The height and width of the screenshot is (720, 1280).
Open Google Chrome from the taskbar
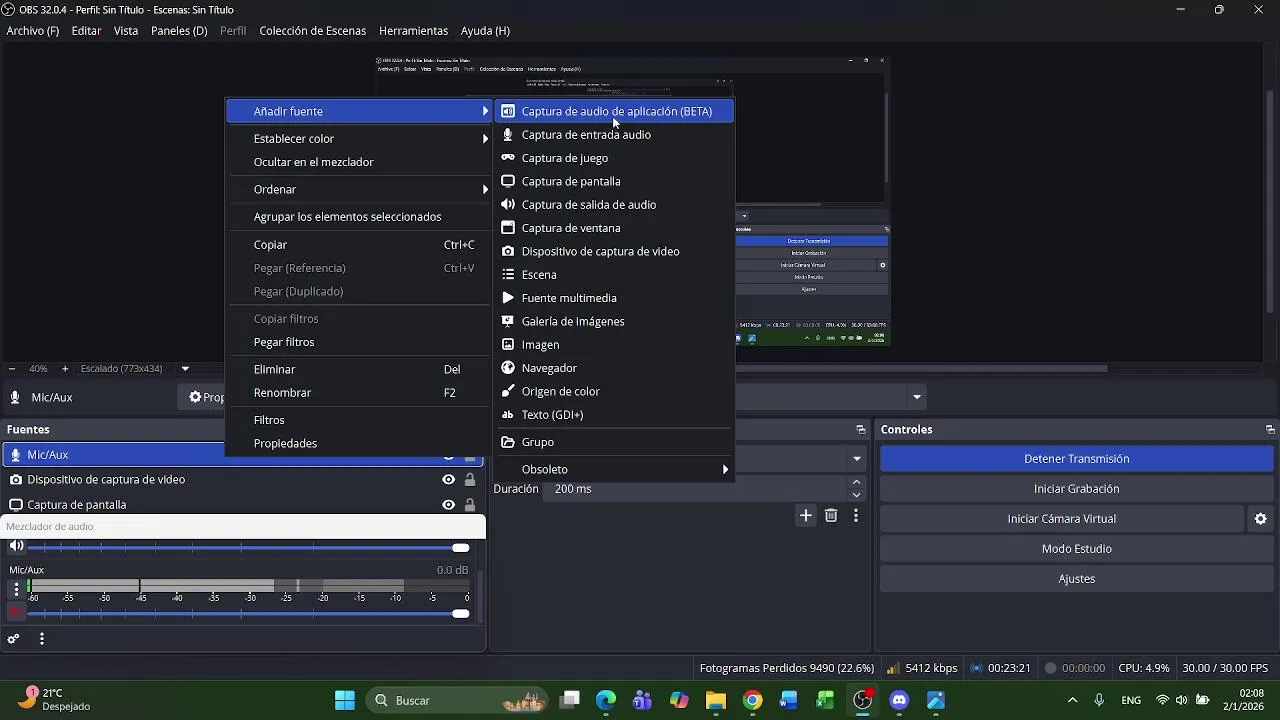[x=752, y=701]
